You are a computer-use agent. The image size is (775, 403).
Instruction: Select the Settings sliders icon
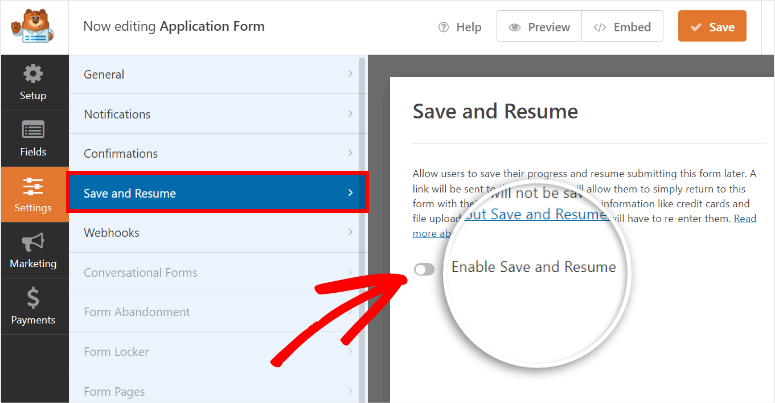[x=33, y=186]
